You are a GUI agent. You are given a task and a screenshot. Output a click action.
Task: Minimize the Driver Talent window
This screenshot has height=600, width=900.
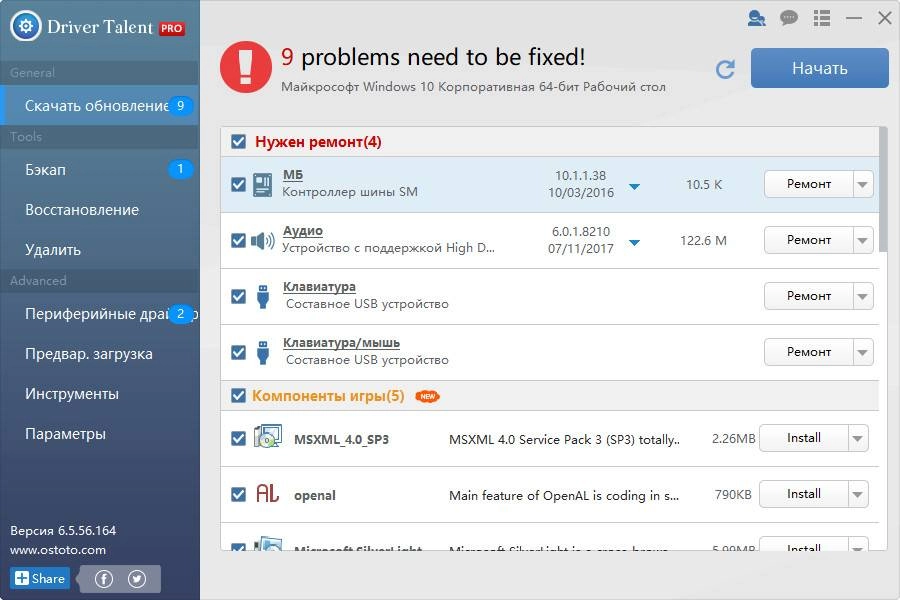tap(854, 18)
